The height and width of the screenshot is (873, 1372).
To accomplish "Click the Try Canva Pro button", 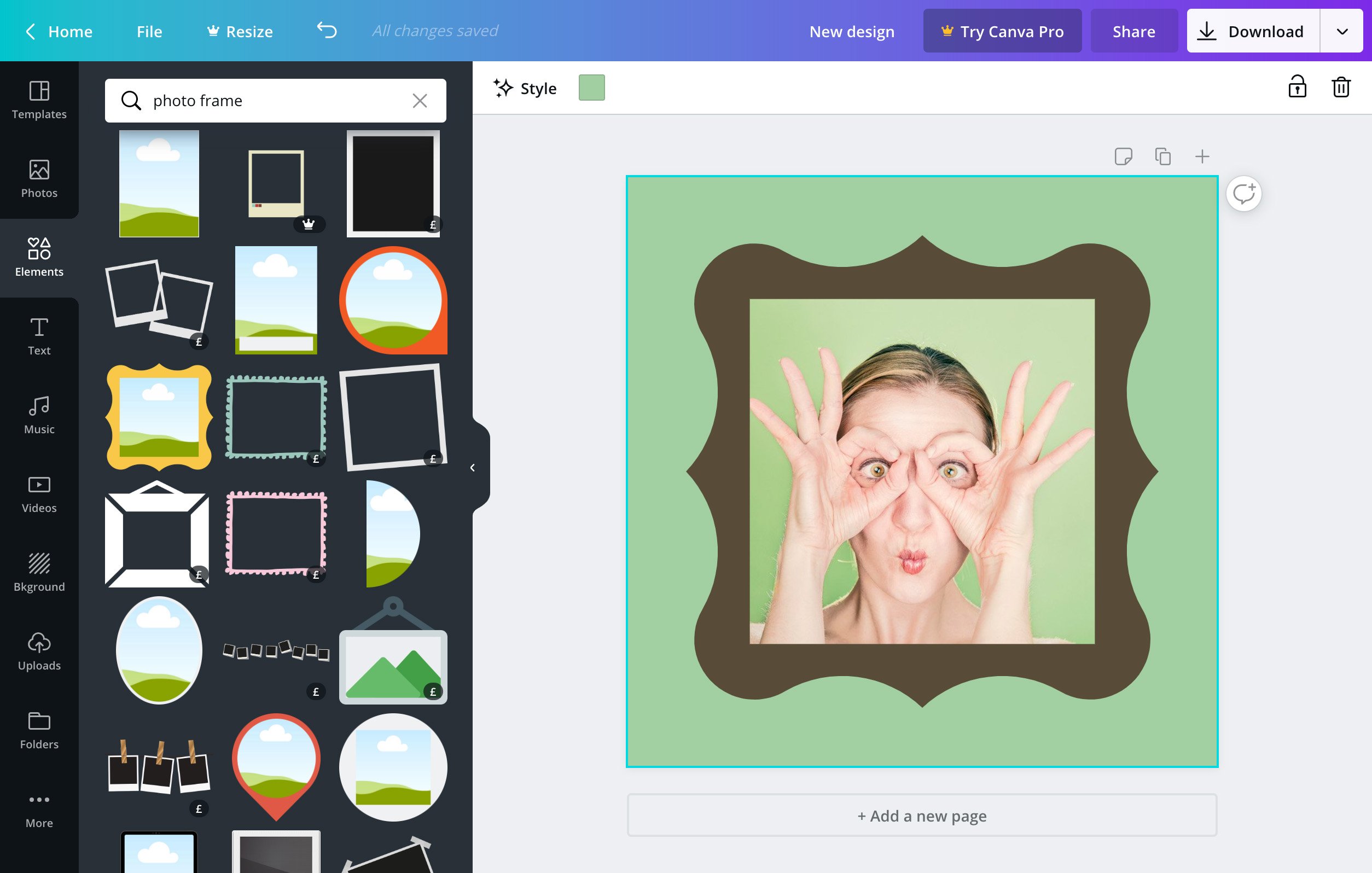I will pos(1002,30).
